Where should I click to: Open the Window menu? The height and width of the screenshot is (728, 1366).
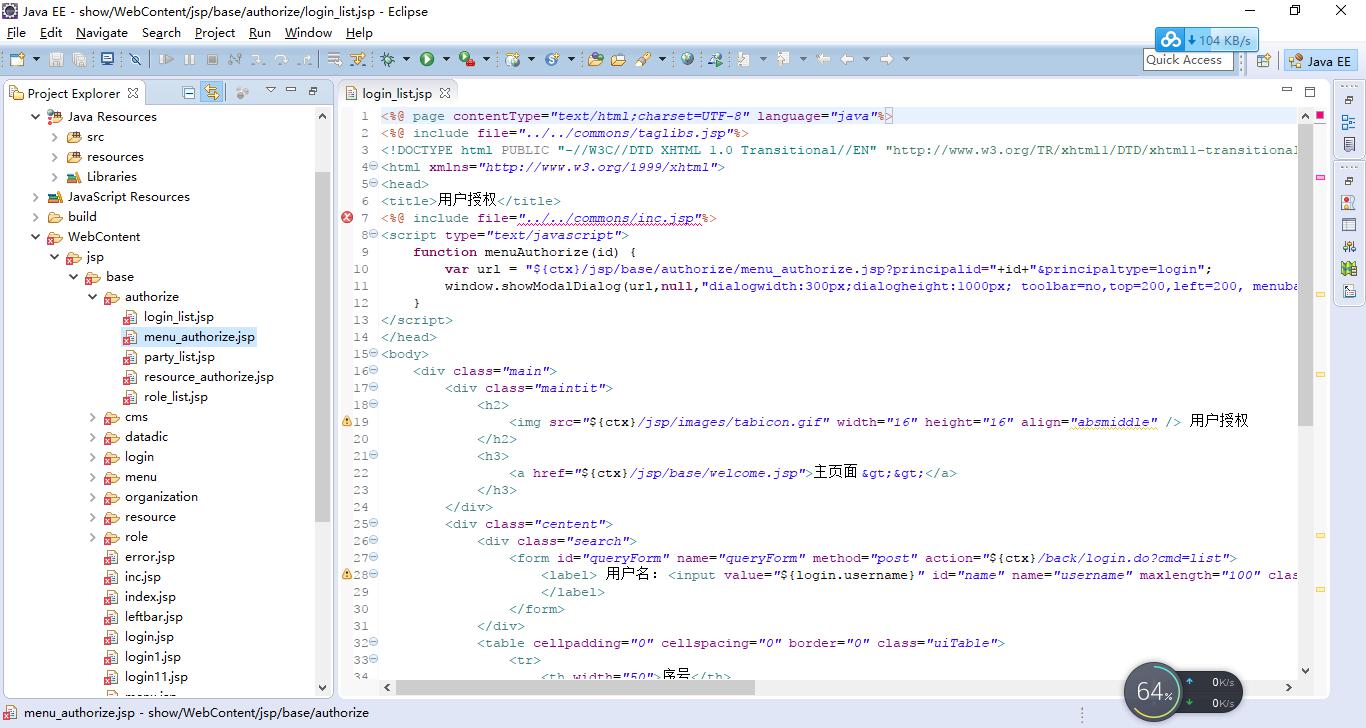308,33
